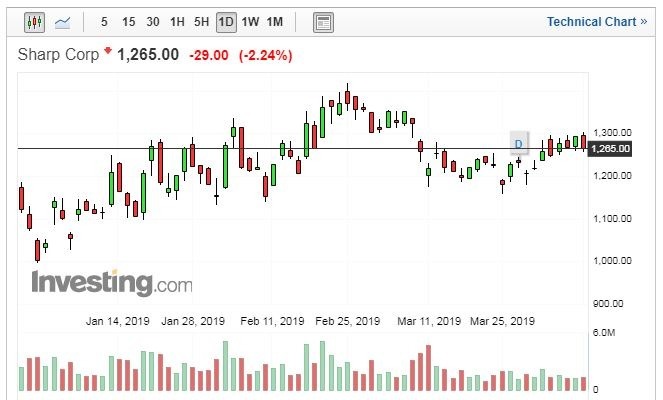663x400 pixels.
Task: Click the Feb 11, 2019 date label
Action: [x=272, y=321]
